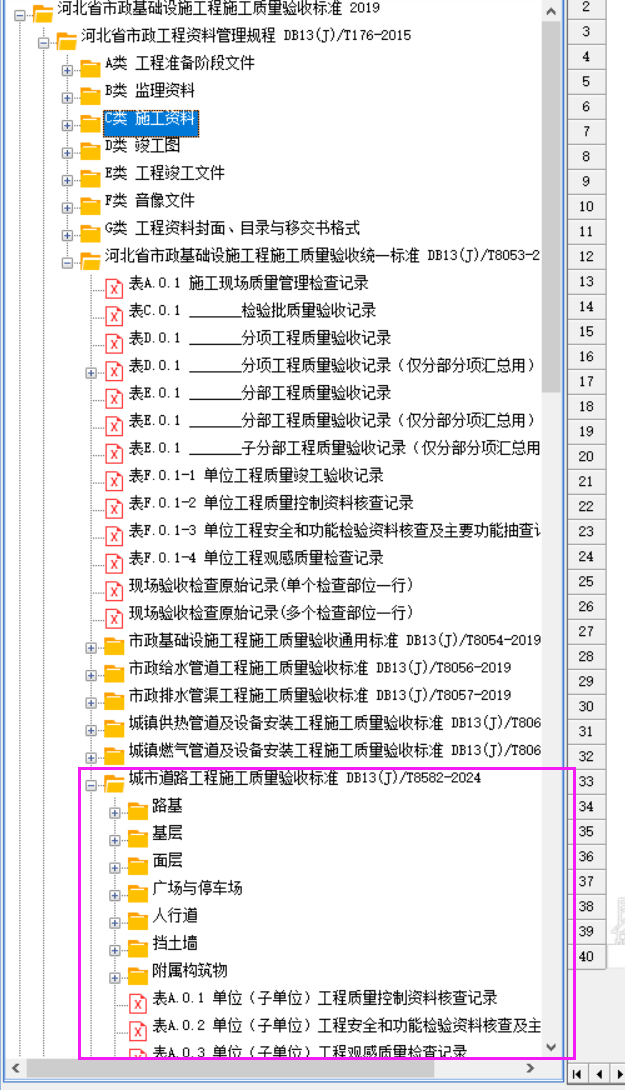The width and height of the screenshot is (625, 1090).
Task: Click the vertical scrollbar down arrow
Action: pos(550,1047)
